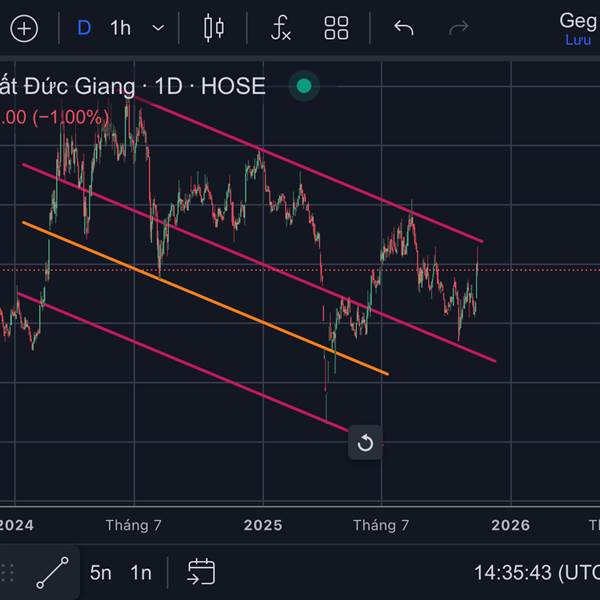Viewport: 600px width, 600px height.
Task: Open the Geg layout name menu
Action: tap(578, 20)
